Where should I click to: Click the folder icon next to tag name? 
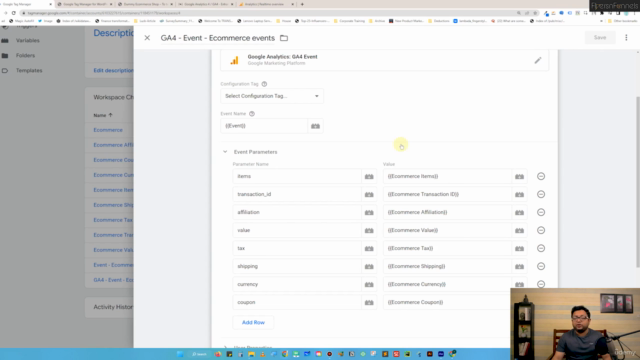[284, 38]
